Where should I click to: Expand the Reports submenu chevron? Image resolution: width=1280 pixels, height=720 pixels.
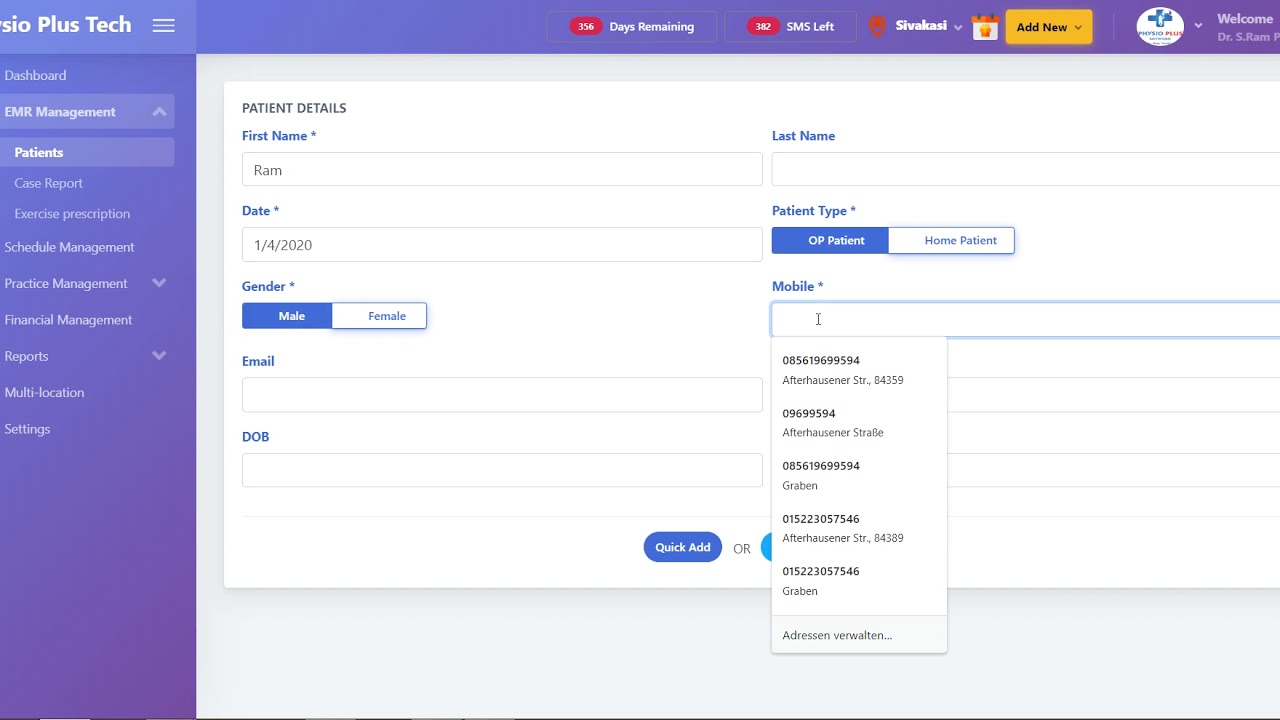(x=159, y=356)
